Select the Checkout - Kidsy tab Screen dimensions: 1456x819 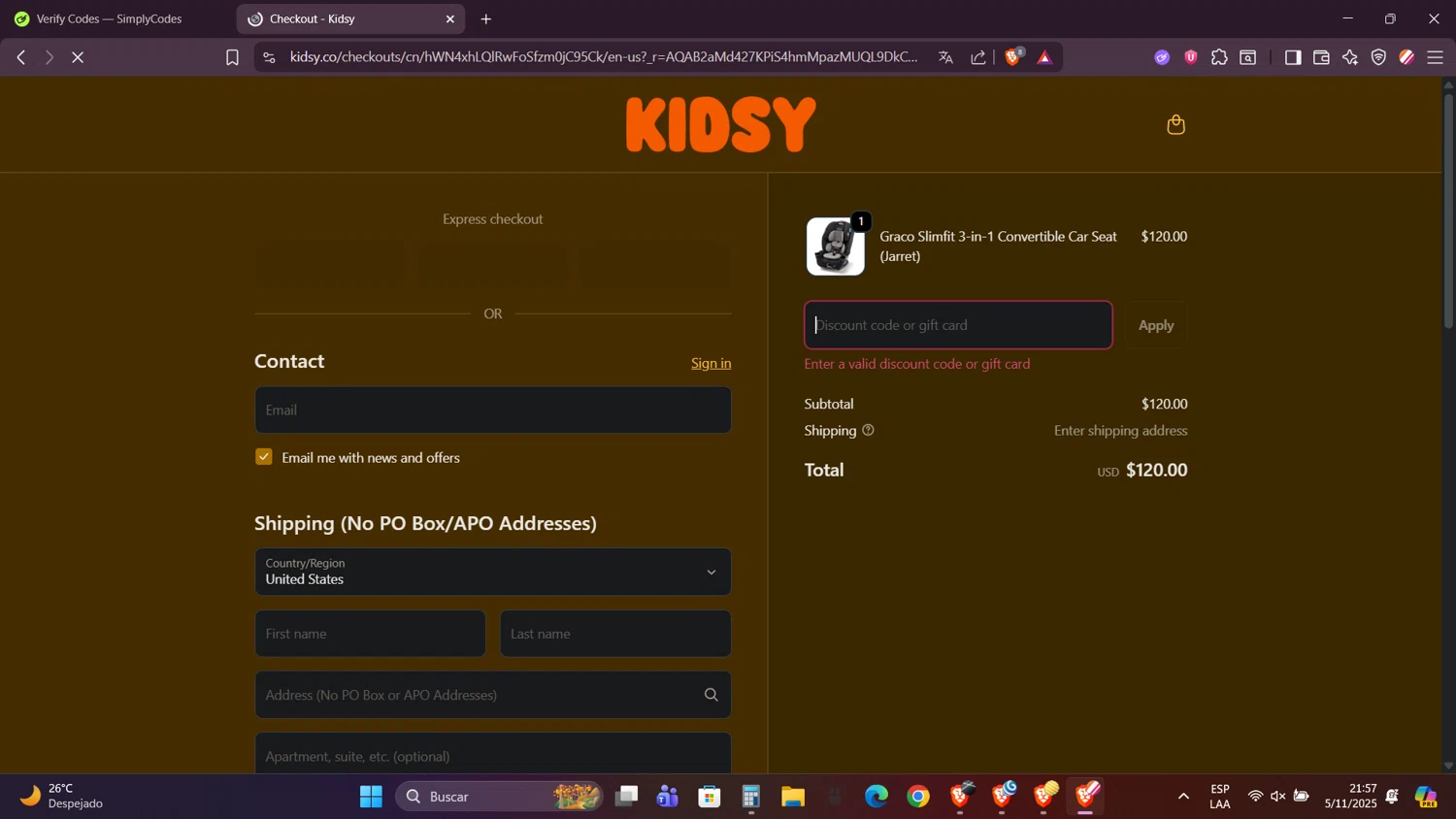tap(350, 18)
